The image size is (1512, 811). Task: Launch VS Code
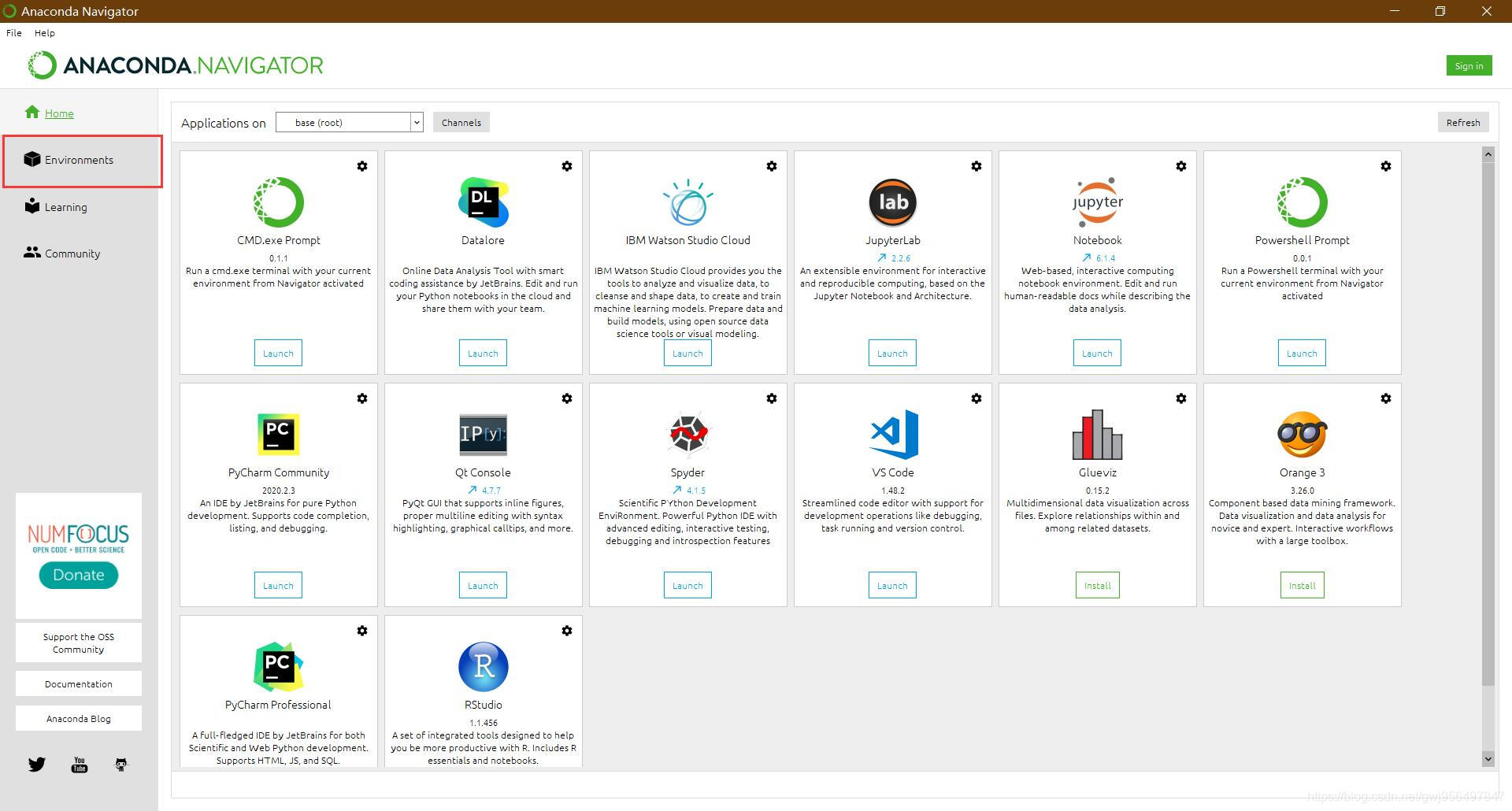892,586
